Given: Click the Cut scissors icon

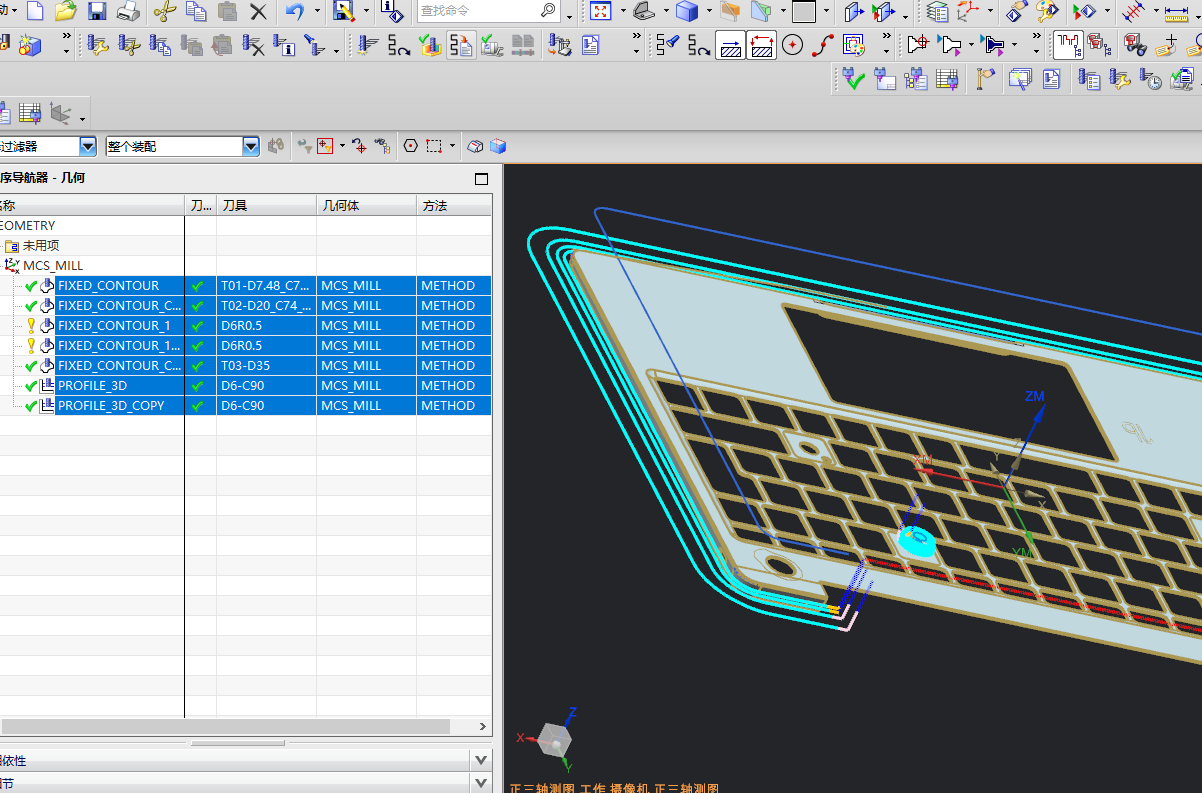Looking at the screenshot, I should pyautogui.click(x=165, y=12).
